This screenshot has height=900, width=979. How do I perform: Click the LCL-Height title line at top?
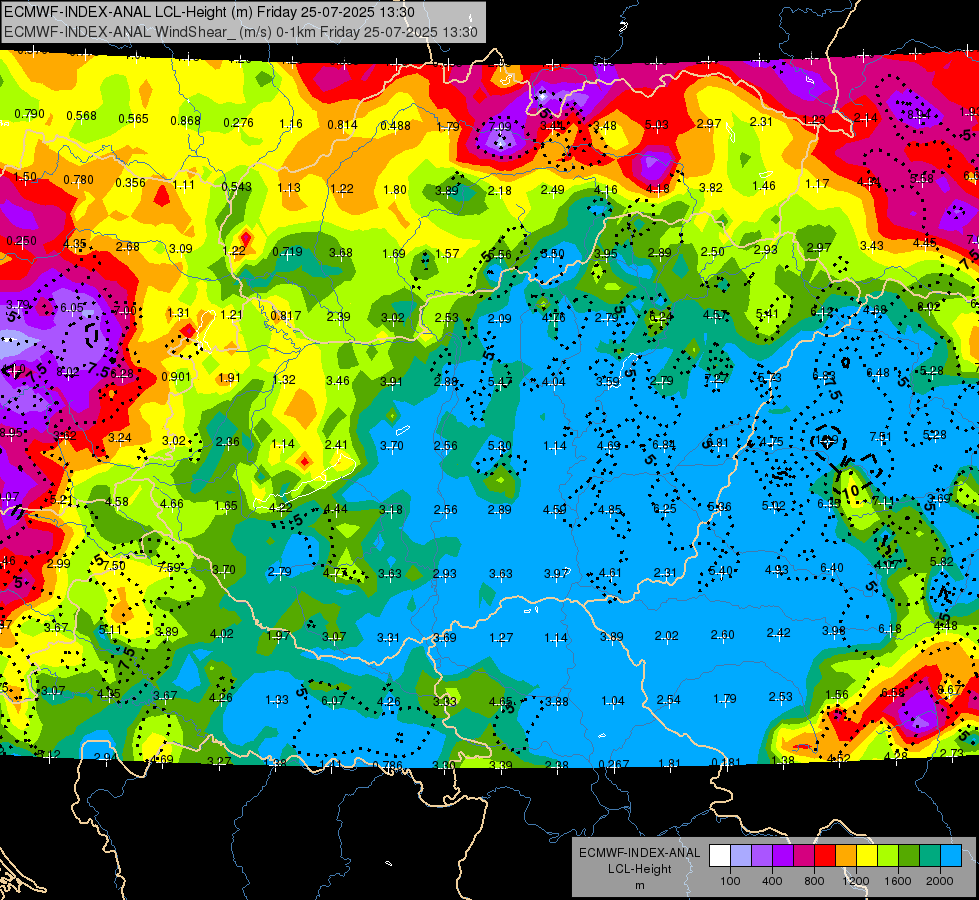click(209, 12)
